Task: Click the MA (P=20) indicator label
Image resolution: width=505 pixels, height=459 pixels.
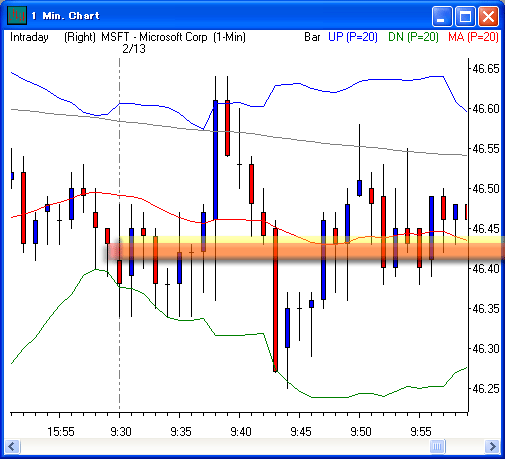Action: tap(473, 37)
